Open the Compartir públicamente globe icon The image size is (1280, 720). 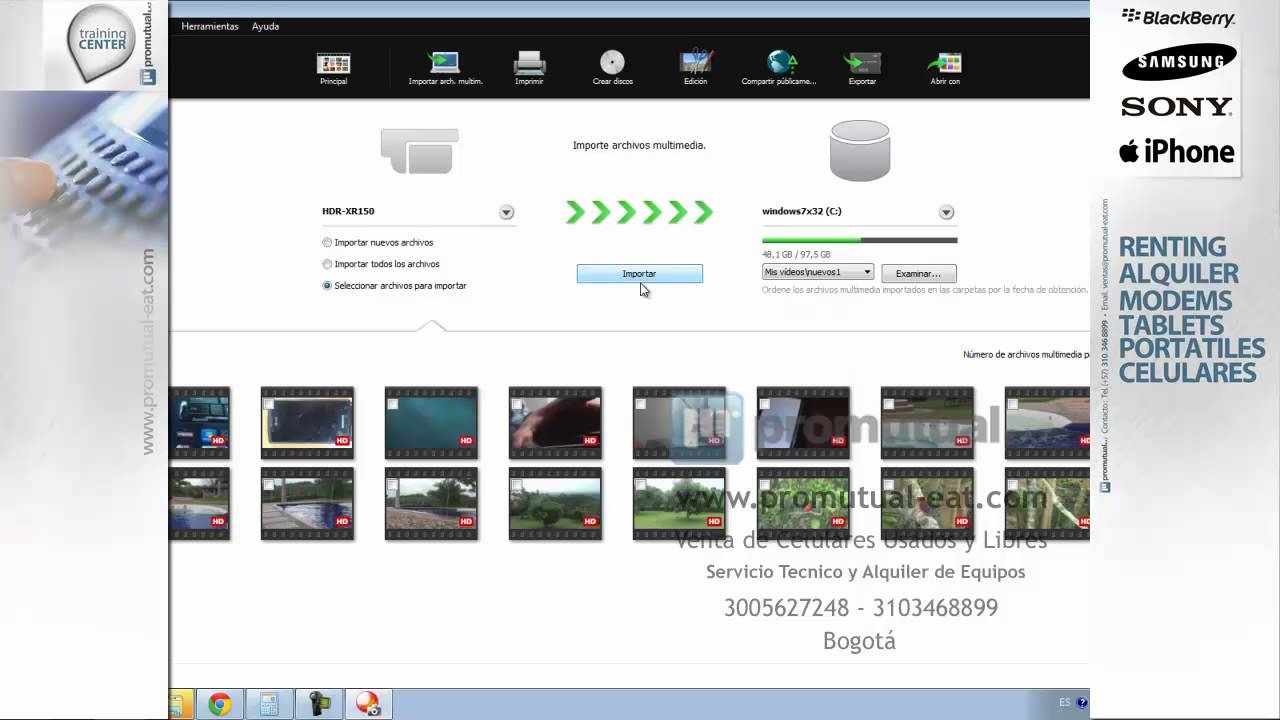[779, 68]
